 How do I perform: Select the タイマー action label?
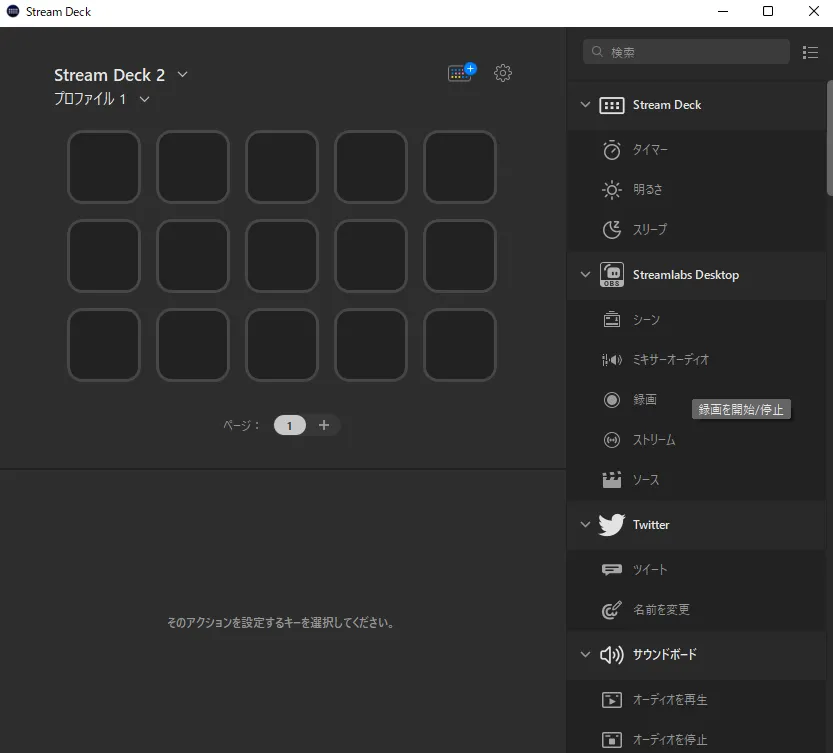(x=650, y=150)
